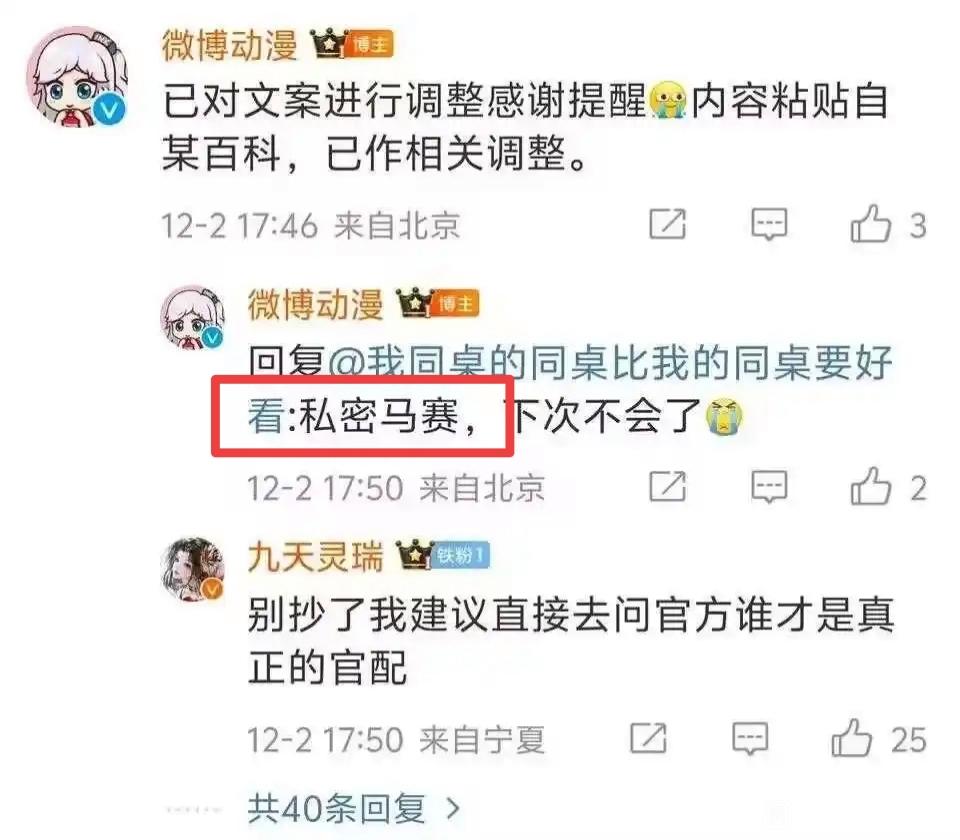Open 微博动漫 profile from the top username
Viewport: 960px width, 840px height.
pos(230,45)
